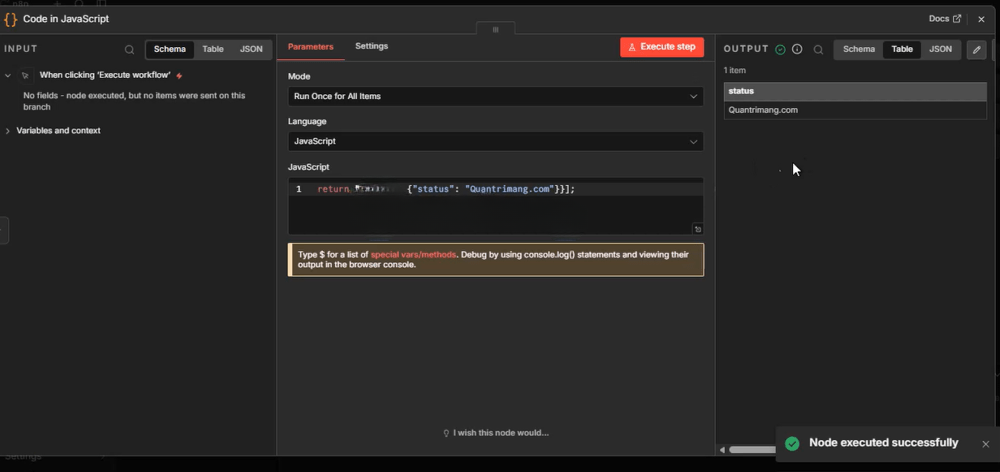The image size is (1000, 472).
Task: Open the Settings tab
Action: 372,46
